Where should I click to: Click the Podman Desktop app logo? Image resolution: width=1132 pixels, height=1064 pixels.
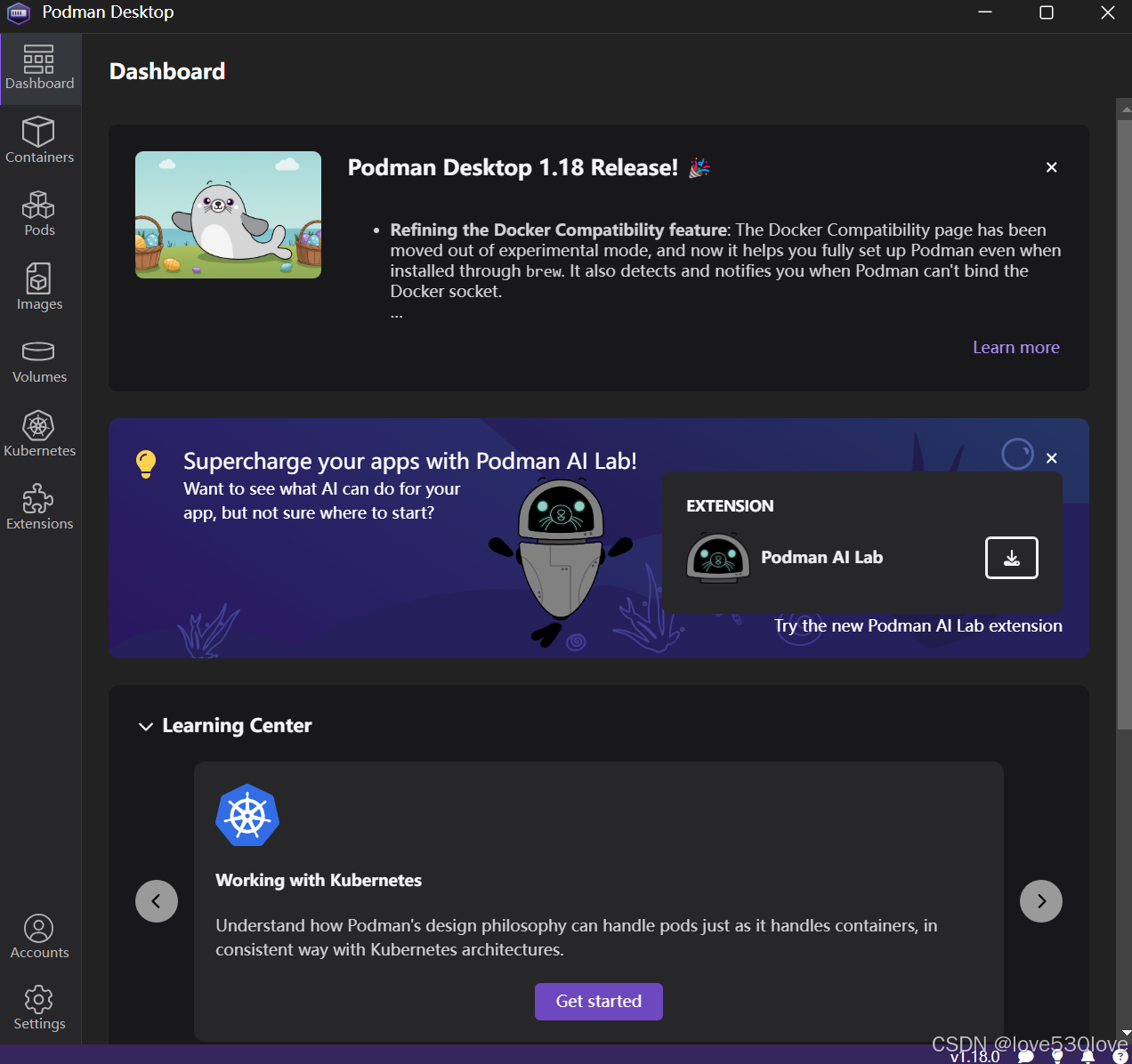tap(19, 12)
